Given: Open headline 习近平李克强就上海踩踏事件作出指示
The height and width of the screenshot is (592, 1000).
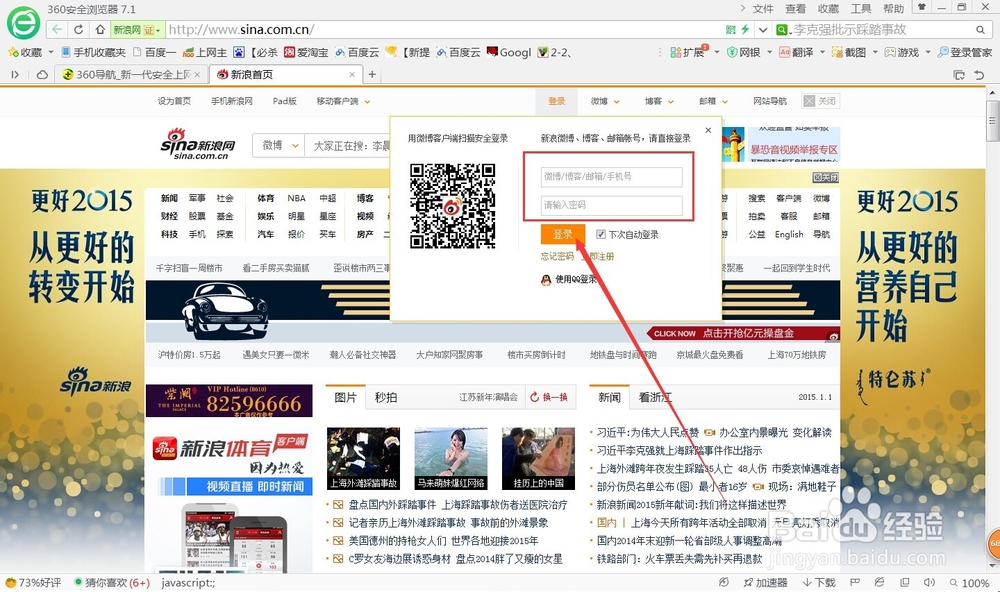Looking at the screenshot, I should [679, 451].
